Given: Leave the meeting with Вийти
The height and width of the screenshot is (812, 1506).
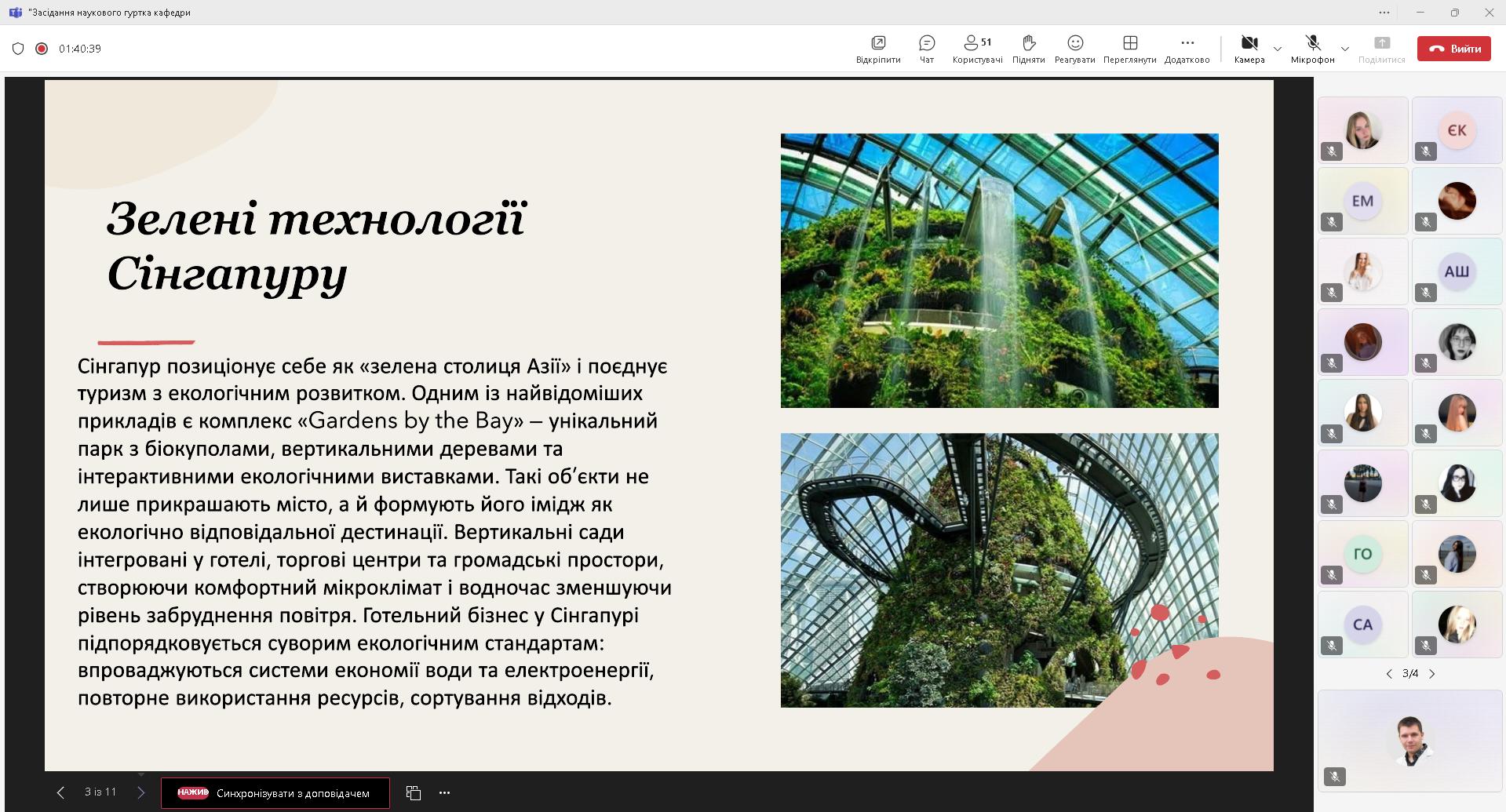Looking at the screenshot, I should coord(1454,49).
